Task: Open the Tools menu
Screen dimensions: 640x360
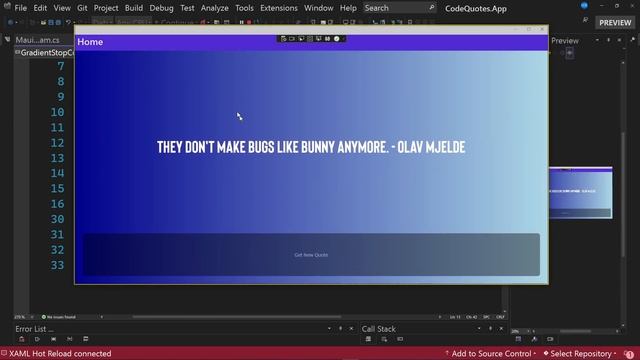Action: (x=244, y=8)
